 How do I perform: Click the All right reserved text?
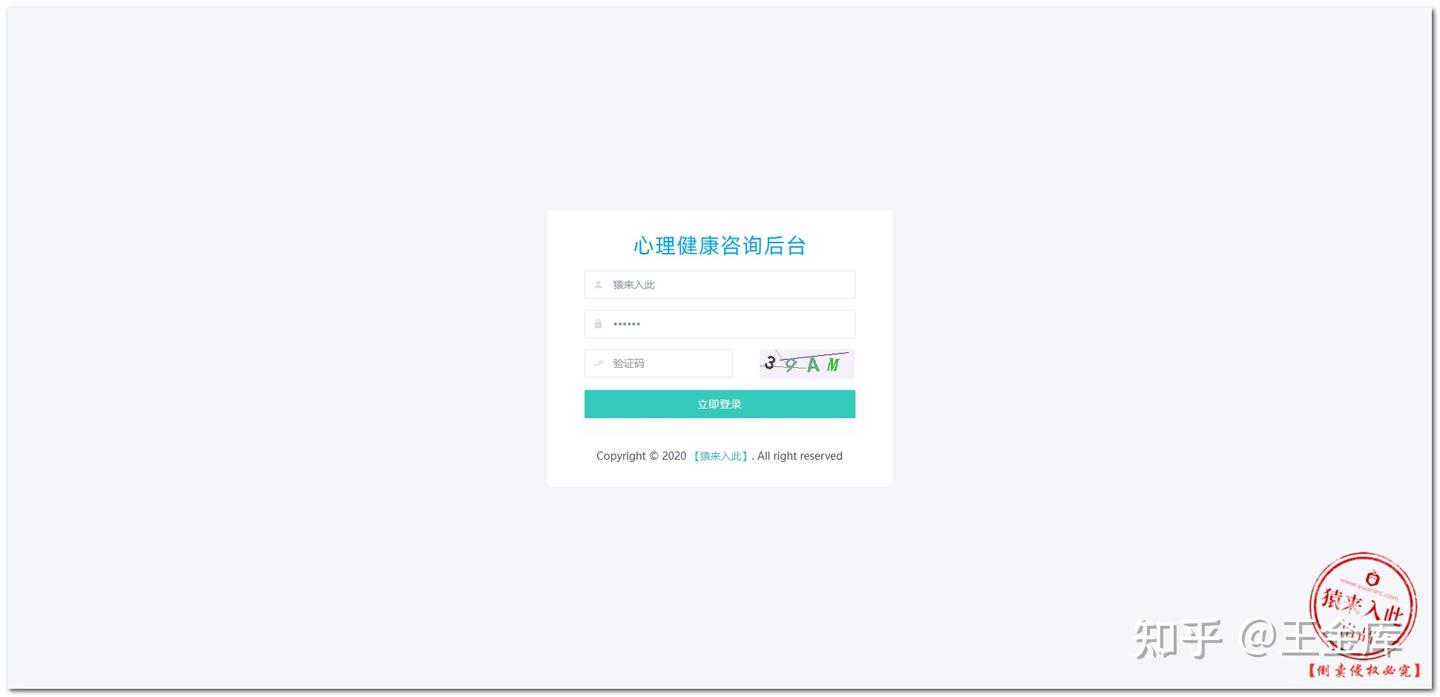[800, 456]
